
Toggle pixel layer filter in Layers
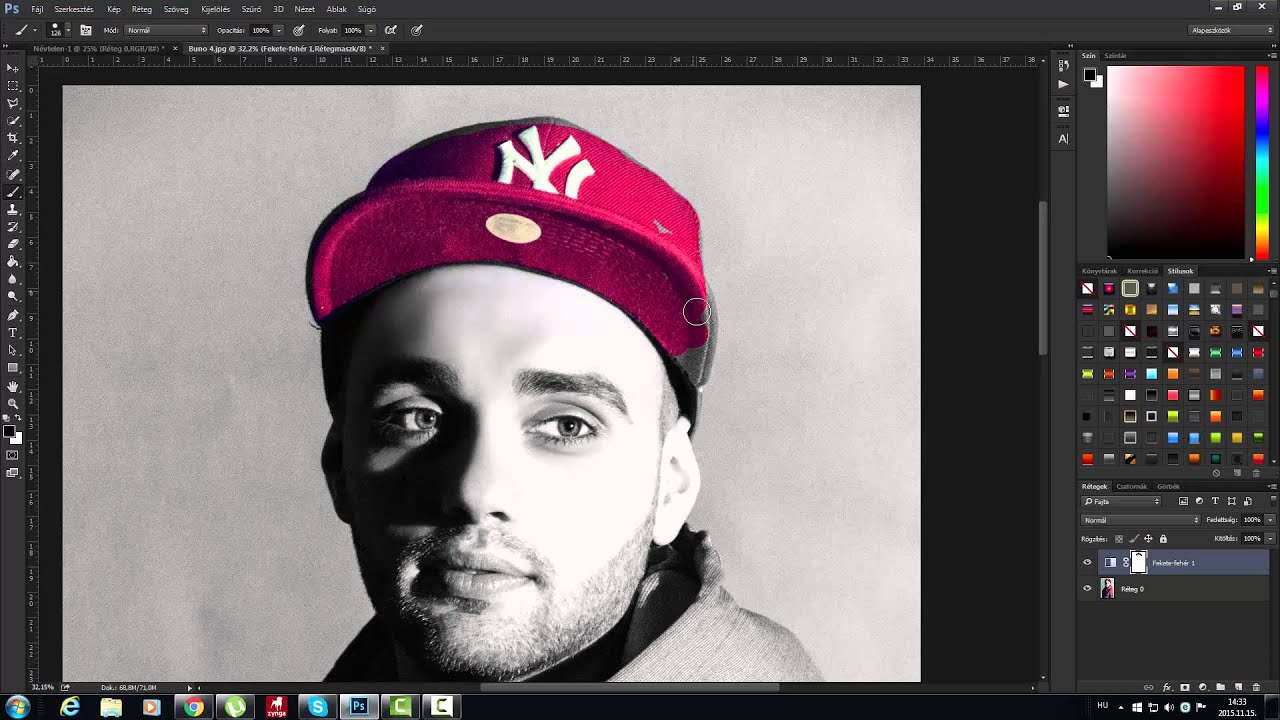coord(1184,501)
